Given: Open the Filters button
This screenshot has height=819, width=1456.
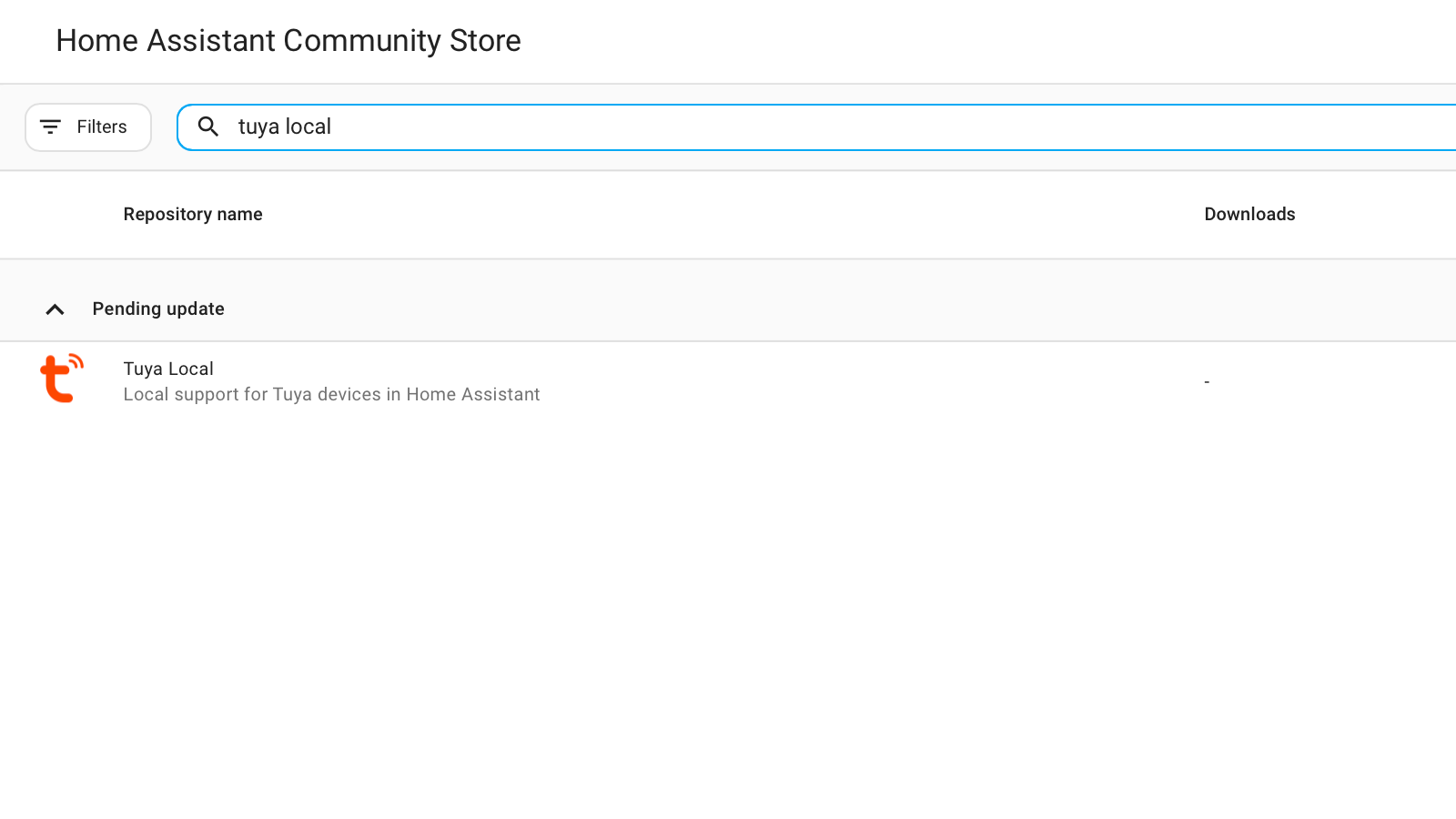Looking at the screenshot, I should 88,127.
